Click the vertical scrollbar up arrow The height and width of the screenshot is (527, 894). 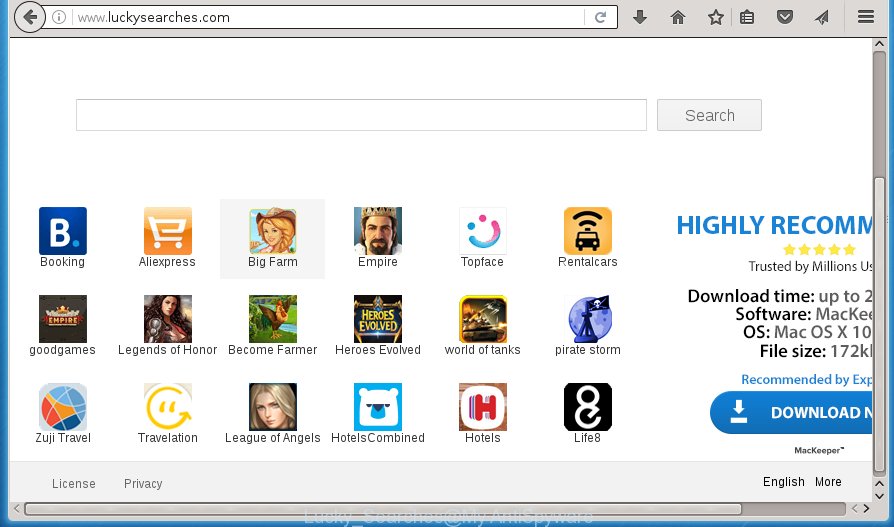tap(879, 45)
